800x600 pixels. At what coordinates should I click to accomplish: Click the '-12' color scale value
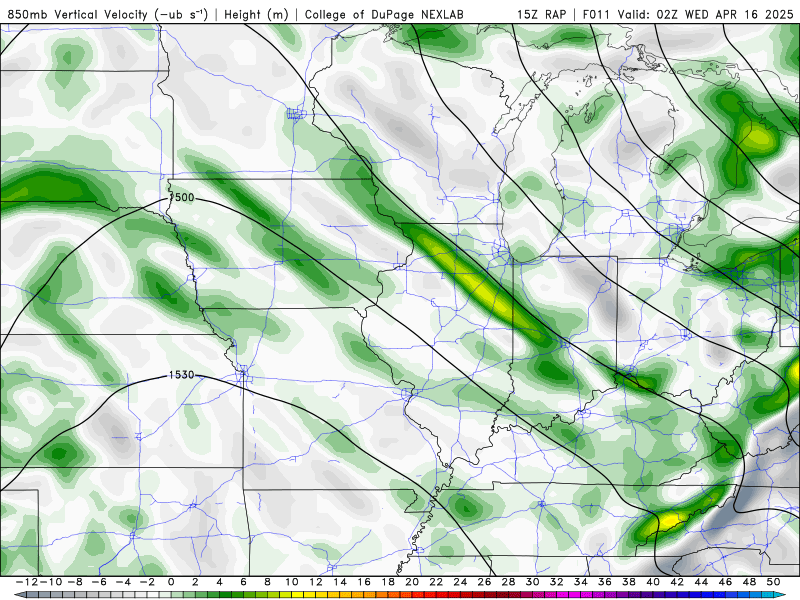[x=27, y=582]
